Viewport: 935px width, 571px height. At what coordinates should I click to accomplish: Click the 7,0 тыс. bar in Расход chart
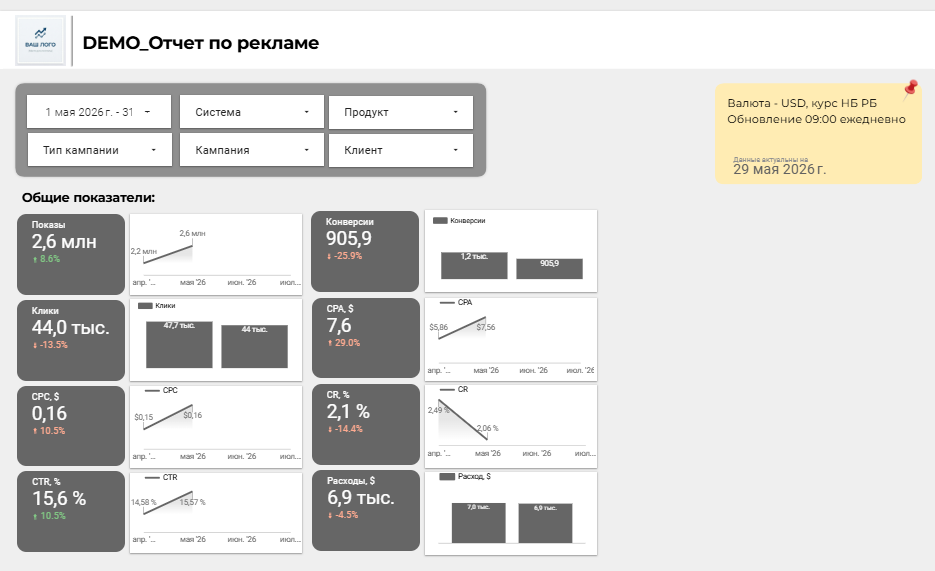[478, 523]
